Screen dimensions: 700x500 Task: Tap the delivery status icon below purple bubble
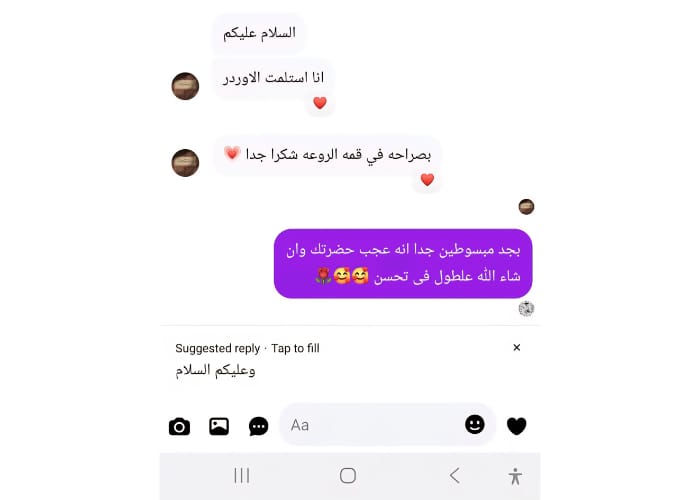526,308
